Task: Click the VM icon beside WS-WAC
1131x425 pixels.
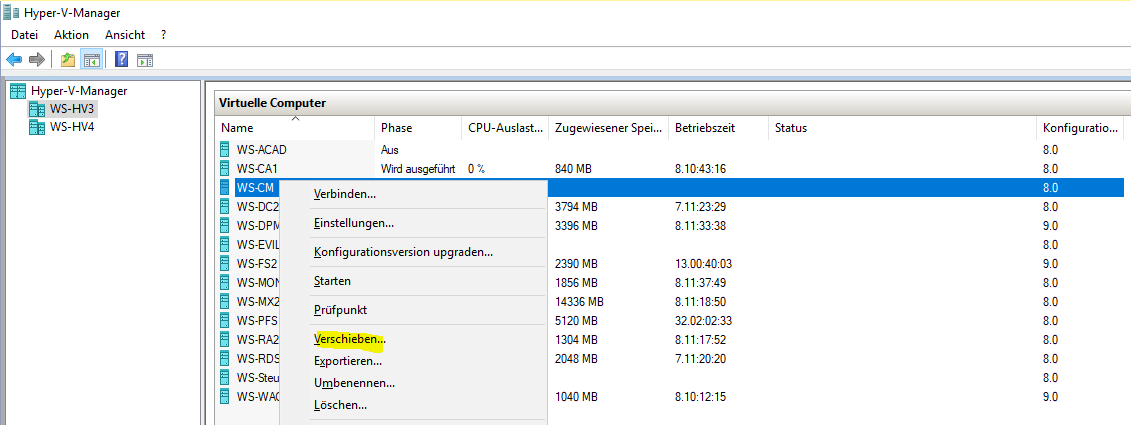Action: [x=226, y=396]
